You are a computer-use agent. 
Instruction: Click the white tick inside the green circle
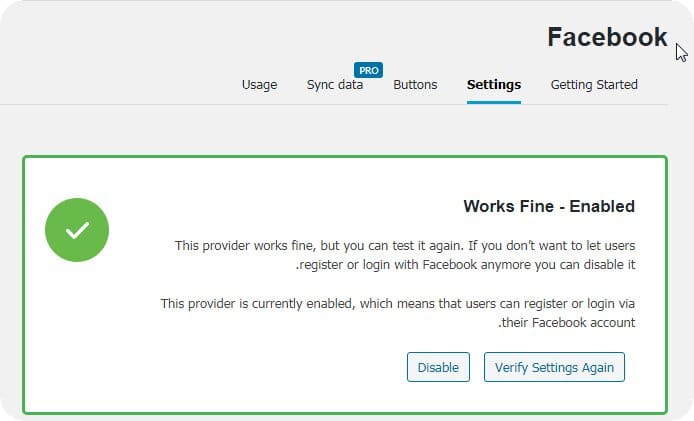pos(77,231)
